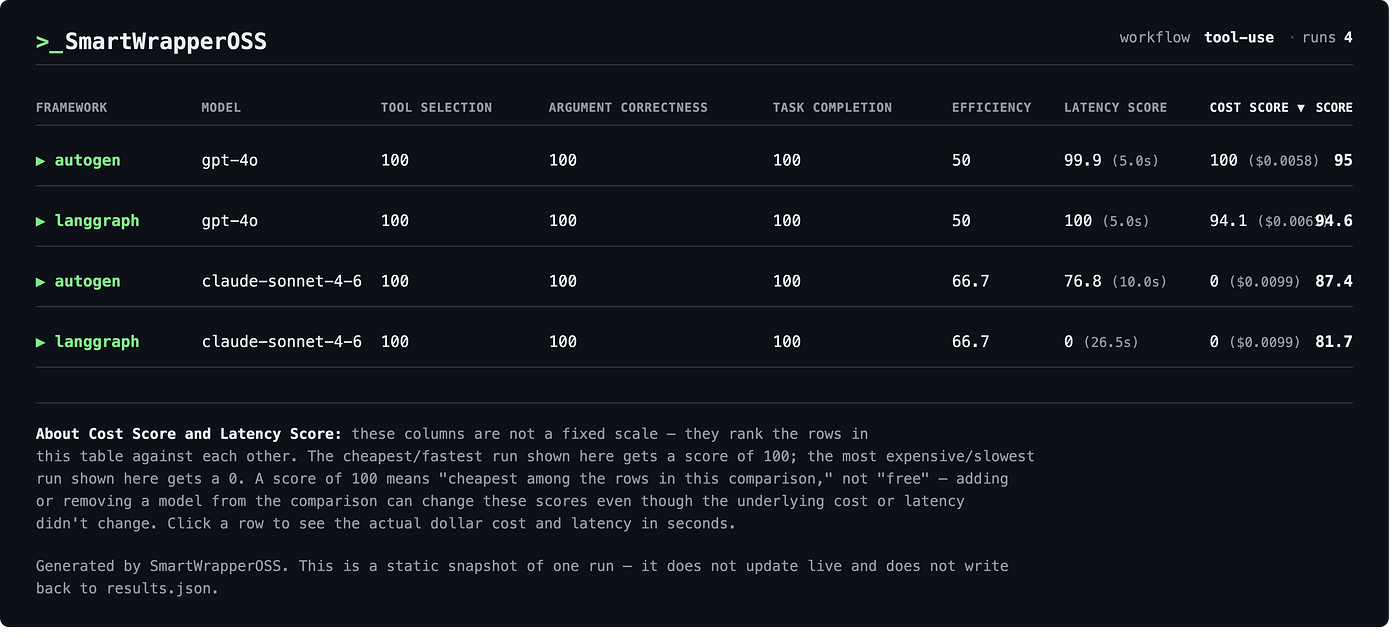Viewport: 1400px width, 638px height.
Task: Click 'claude-sonnet-4-6' in autogen row
Action: (x=281, y=282)
